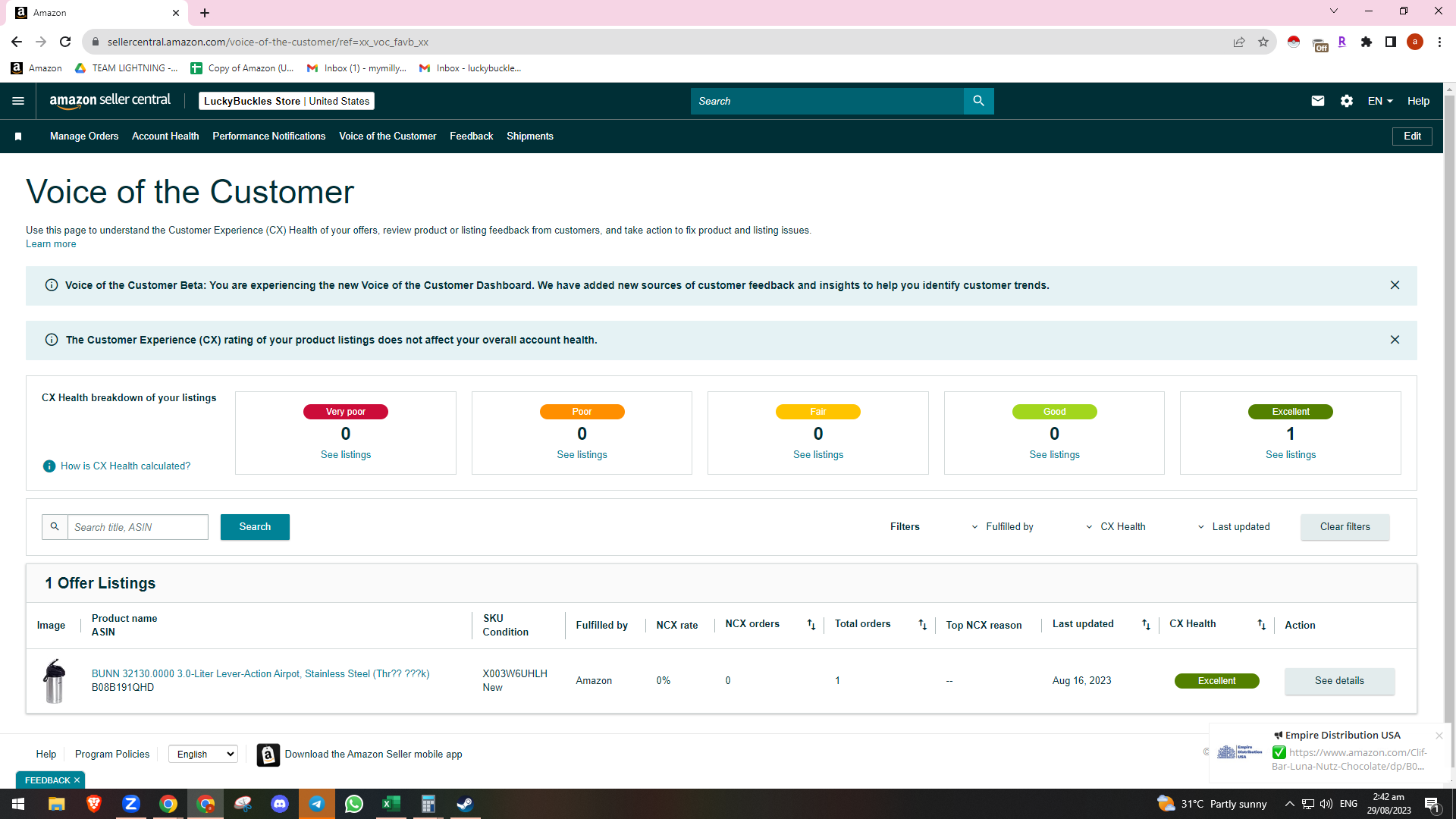The width and height of the screenshot is (1456, 819).
Task: Click the header Search input field
Action: coord(827,101)
